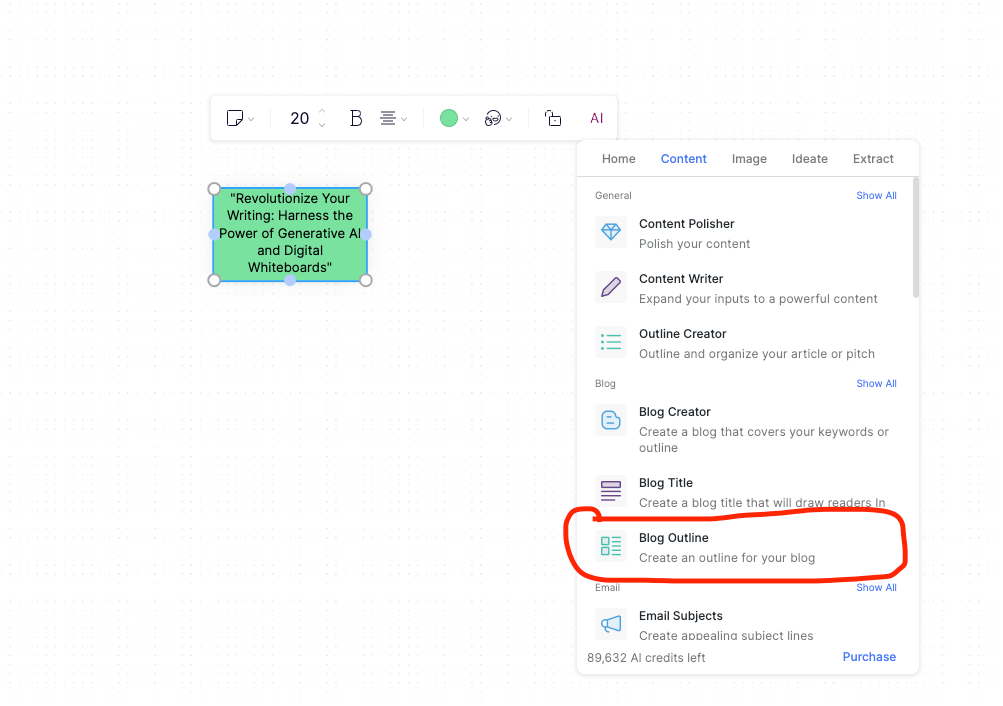Click the font size value 20
The image size is (1003, 706).
299,118
